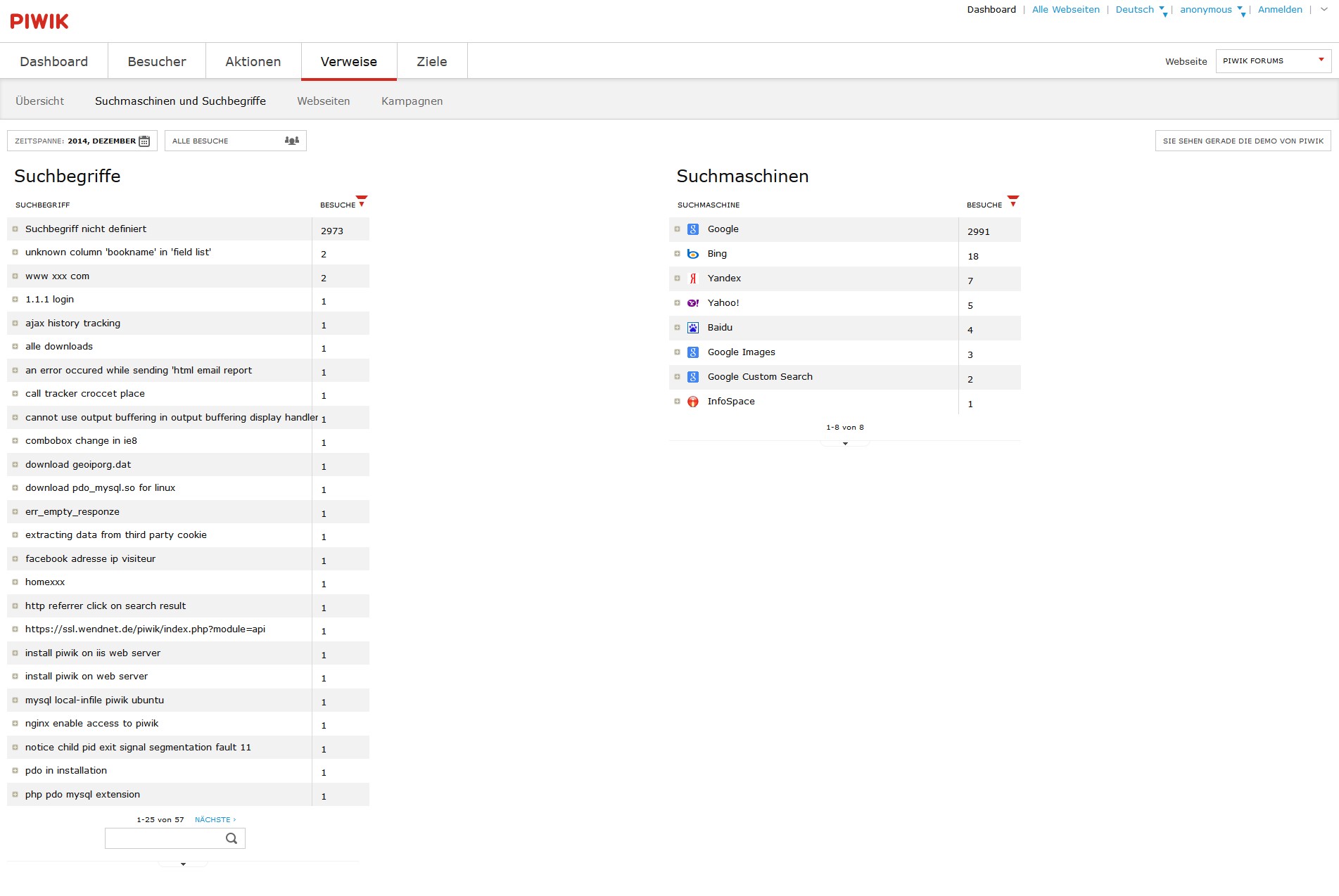Click 'mysql local-infile piwik ubuntu' keyword
1339x896 pixels.
(x=94, y=700)
